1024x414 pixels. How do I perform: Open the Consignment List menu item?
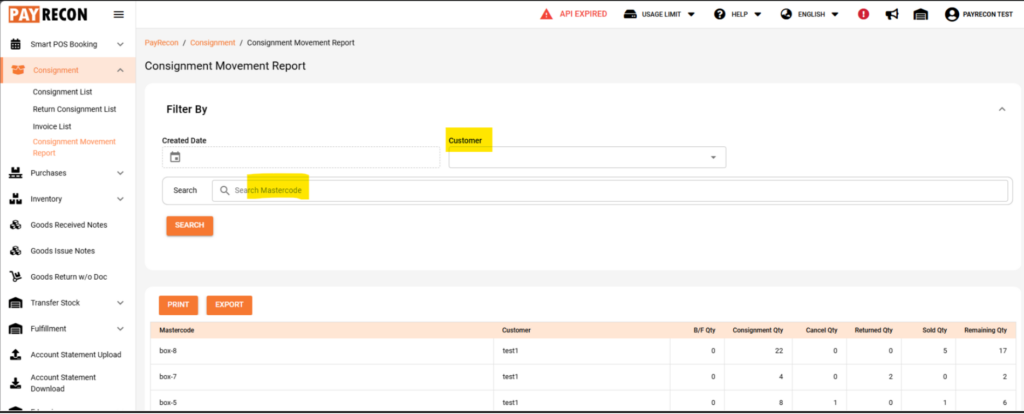pos(63,92)
